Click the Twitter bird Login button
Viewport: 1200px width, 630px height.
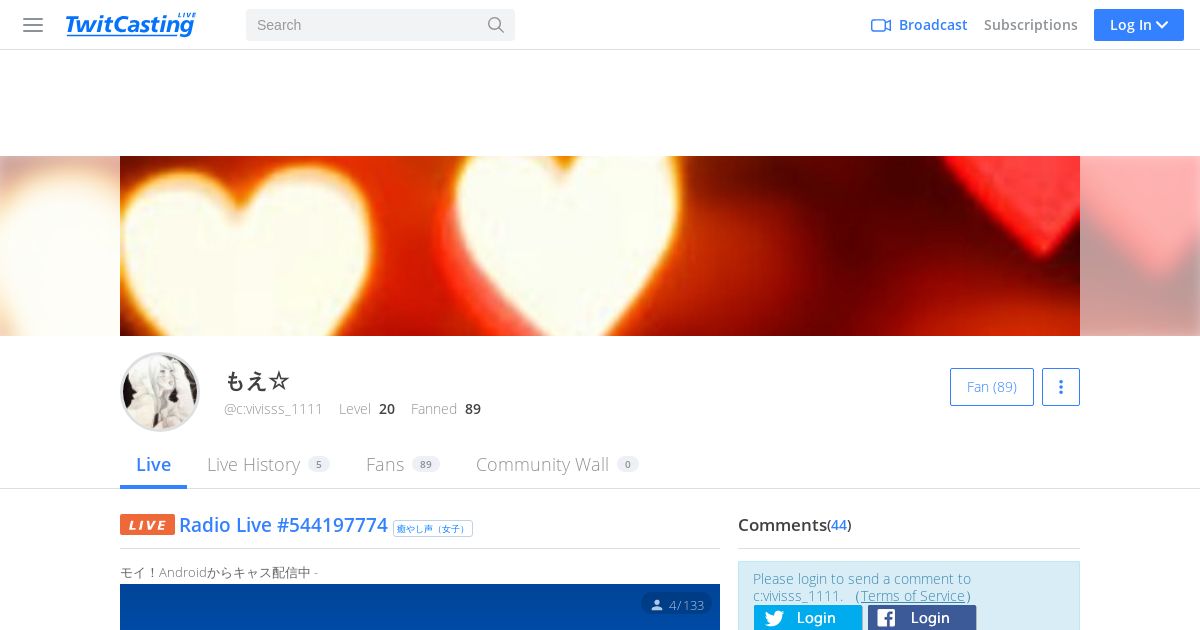(x=808, y=618)
